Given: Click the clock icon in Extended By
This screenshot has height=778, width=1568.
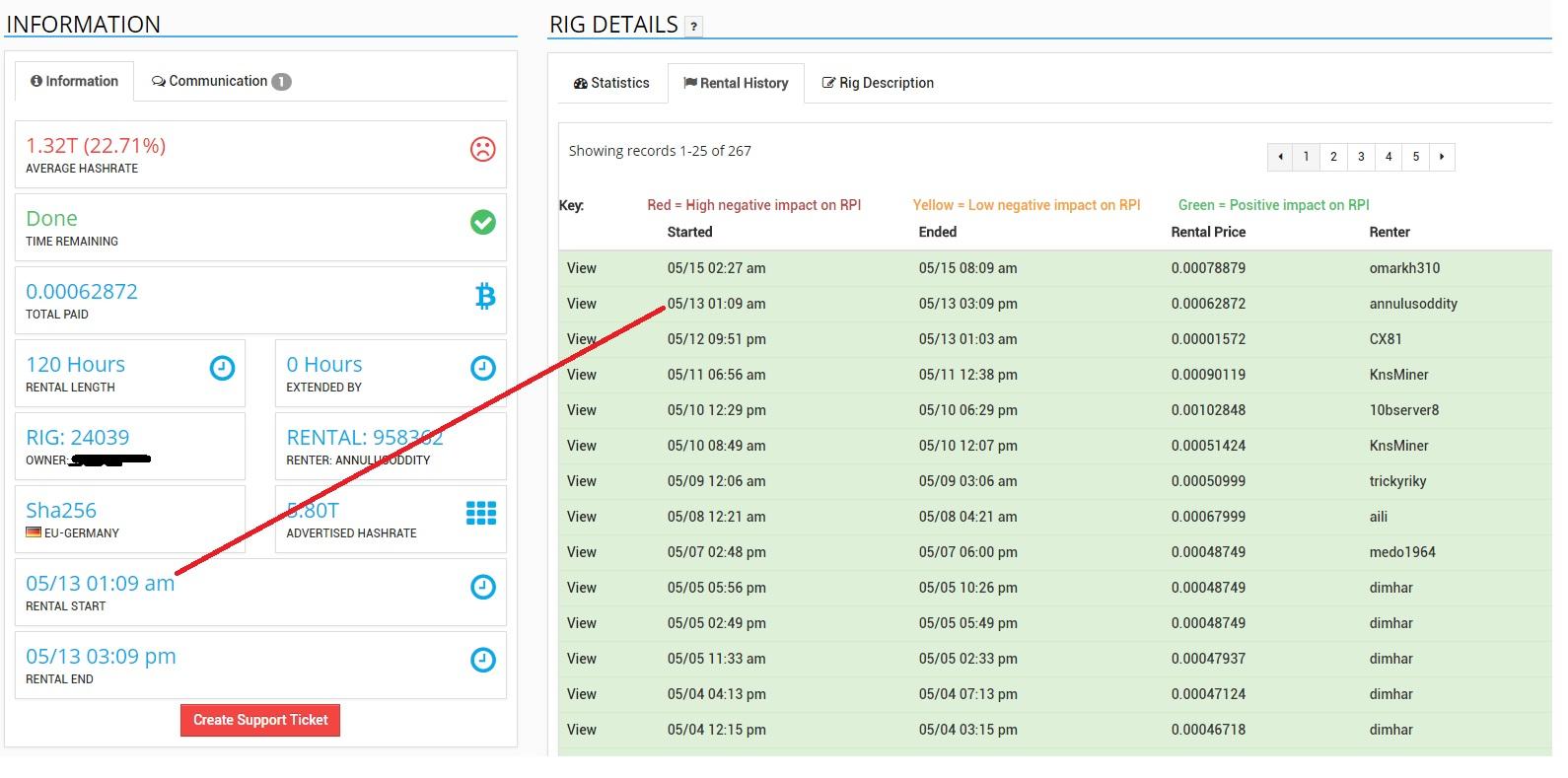Looking at the screenshot, I should pos(482,368).
